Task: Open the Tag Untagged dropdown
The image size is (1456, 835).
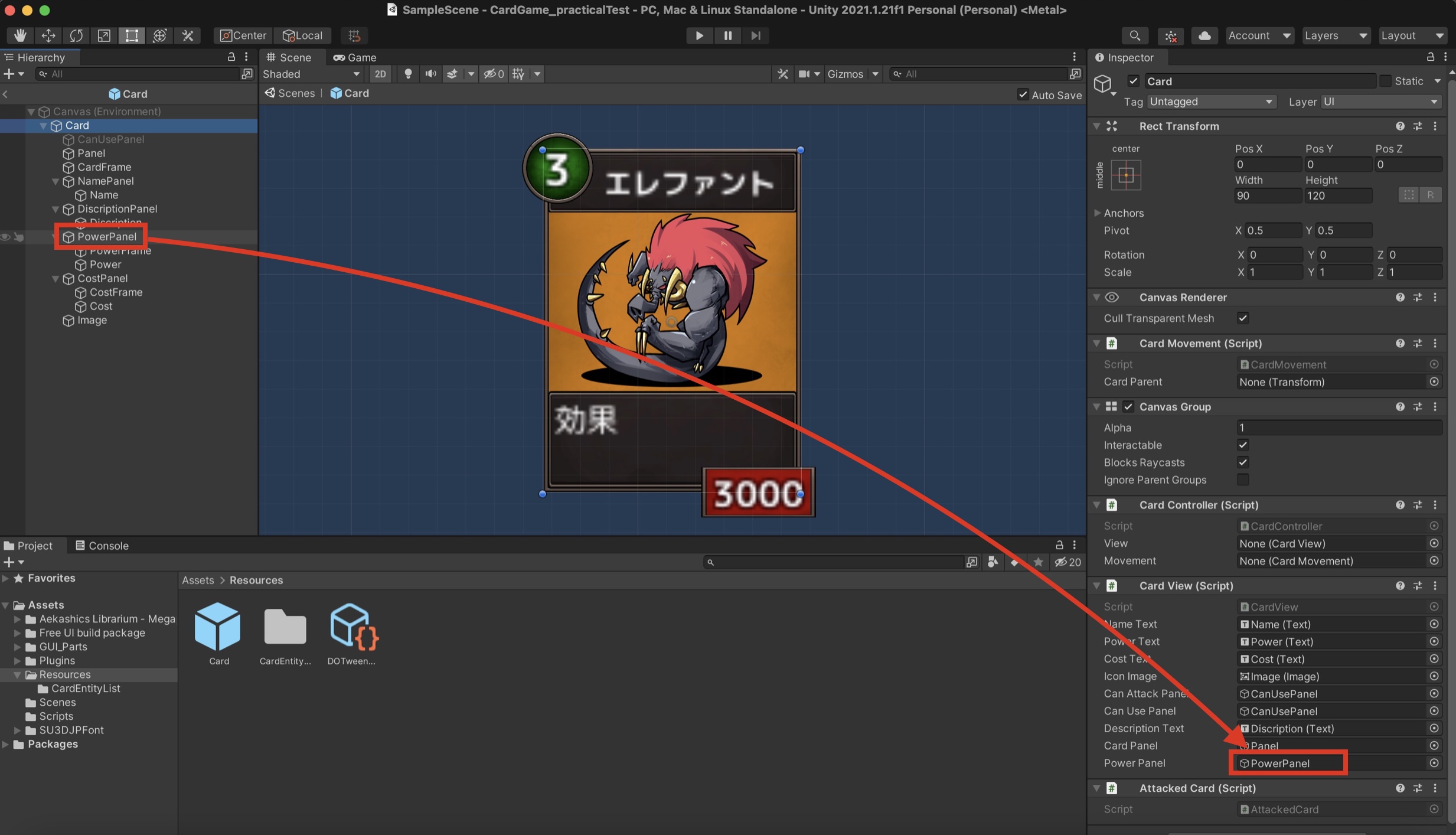Action: (x=1210, y=102)
